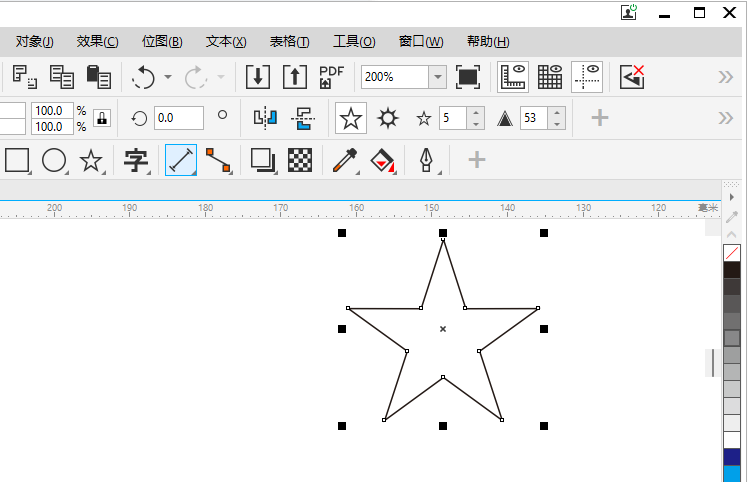This screenshot has height=482, width=748.
Task: Select the Ellipse tool
Action: 54,160
